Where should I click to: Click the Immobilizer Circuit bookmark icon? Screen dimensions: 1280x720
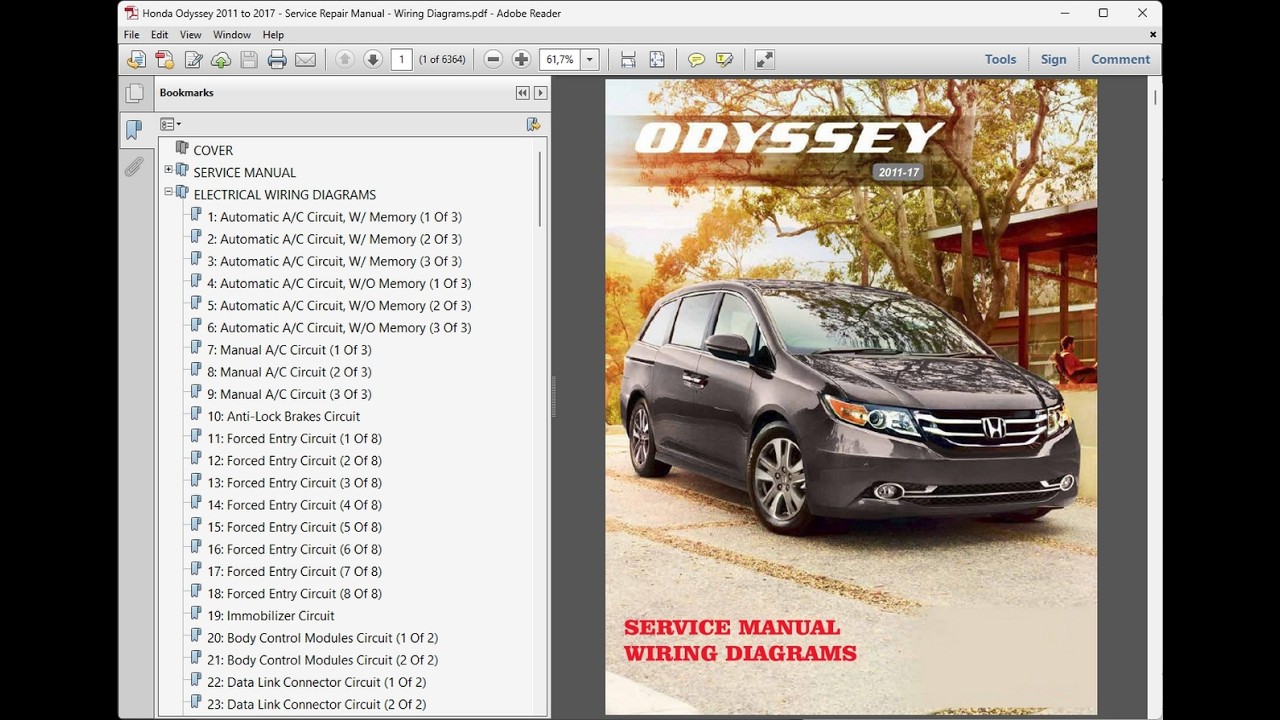pyautogui.click(x=196, y=614)
